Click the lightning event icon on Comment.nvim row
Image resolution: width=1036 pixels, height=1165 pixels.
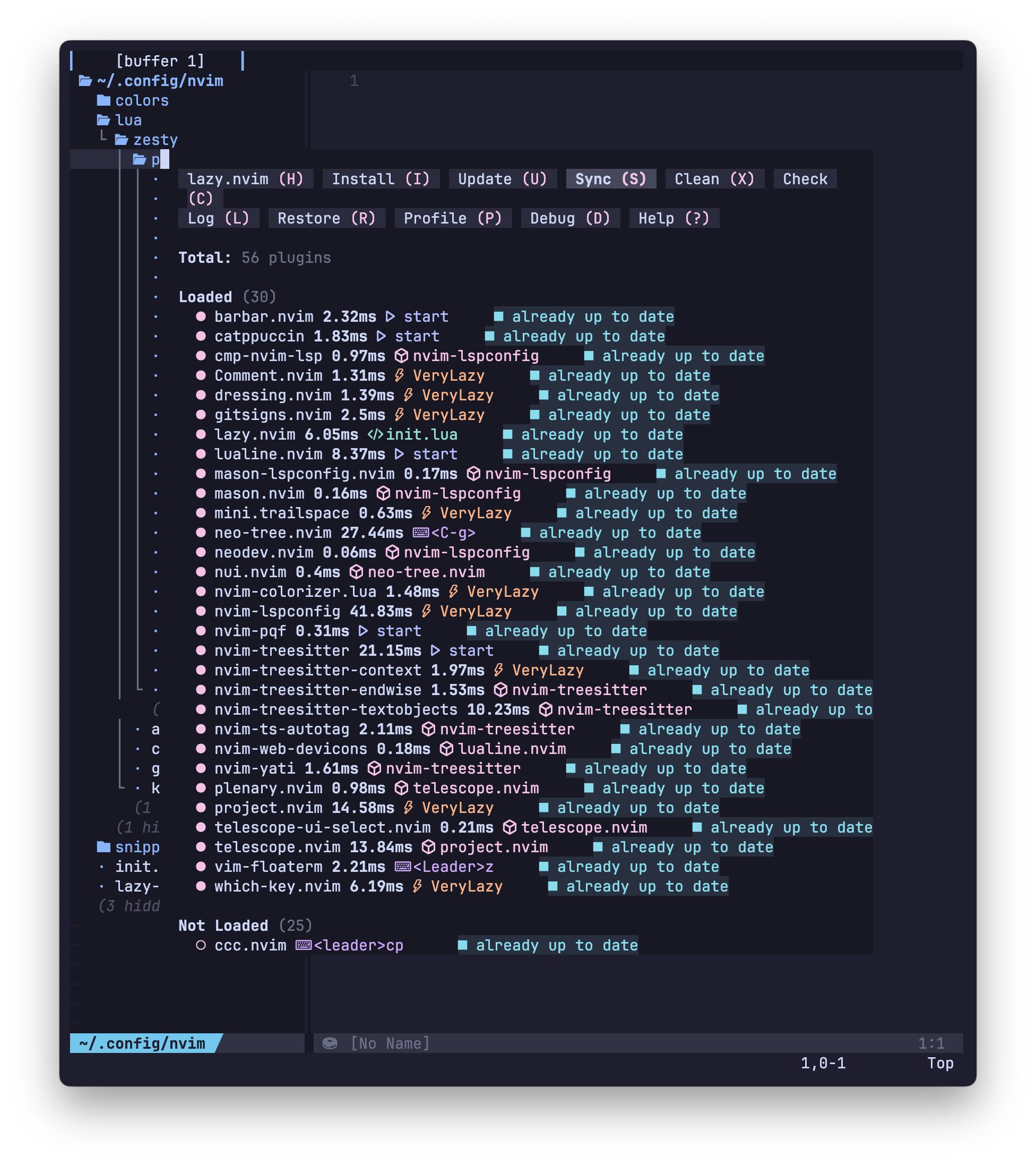(399, 375)
